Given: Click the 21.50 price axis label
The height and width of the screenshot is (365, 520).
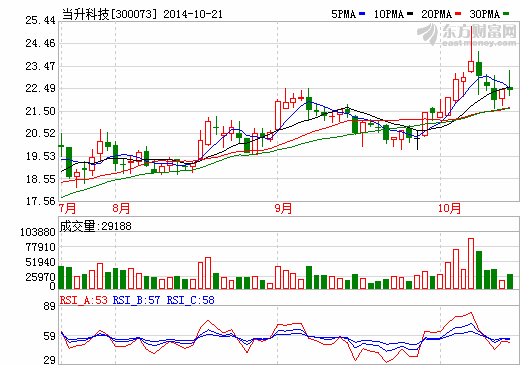Looking at the screenshot, I should pos(40,111).
